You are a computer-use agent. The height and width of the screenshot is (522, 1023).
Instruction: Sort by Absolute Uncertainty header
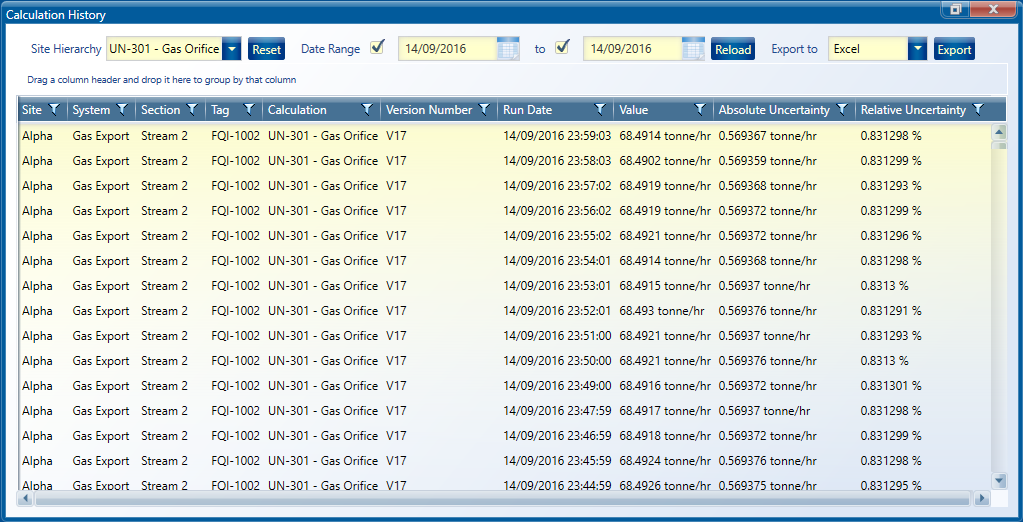(x=774, y=110)
